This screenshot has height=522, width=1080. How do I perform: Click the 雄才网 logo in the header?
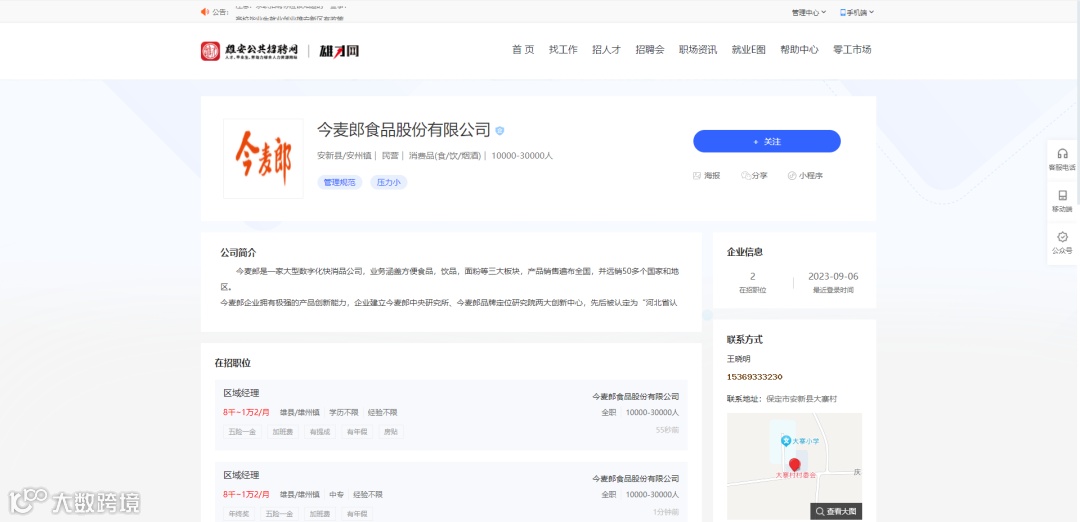tap(339, 51)
